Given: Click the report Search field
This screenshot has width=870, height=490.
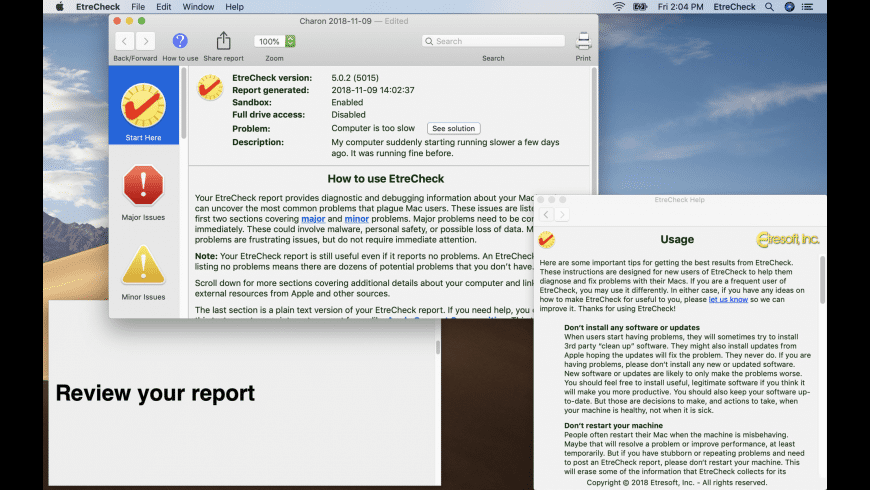Looking at the screenshot, I should pos(493,41).
